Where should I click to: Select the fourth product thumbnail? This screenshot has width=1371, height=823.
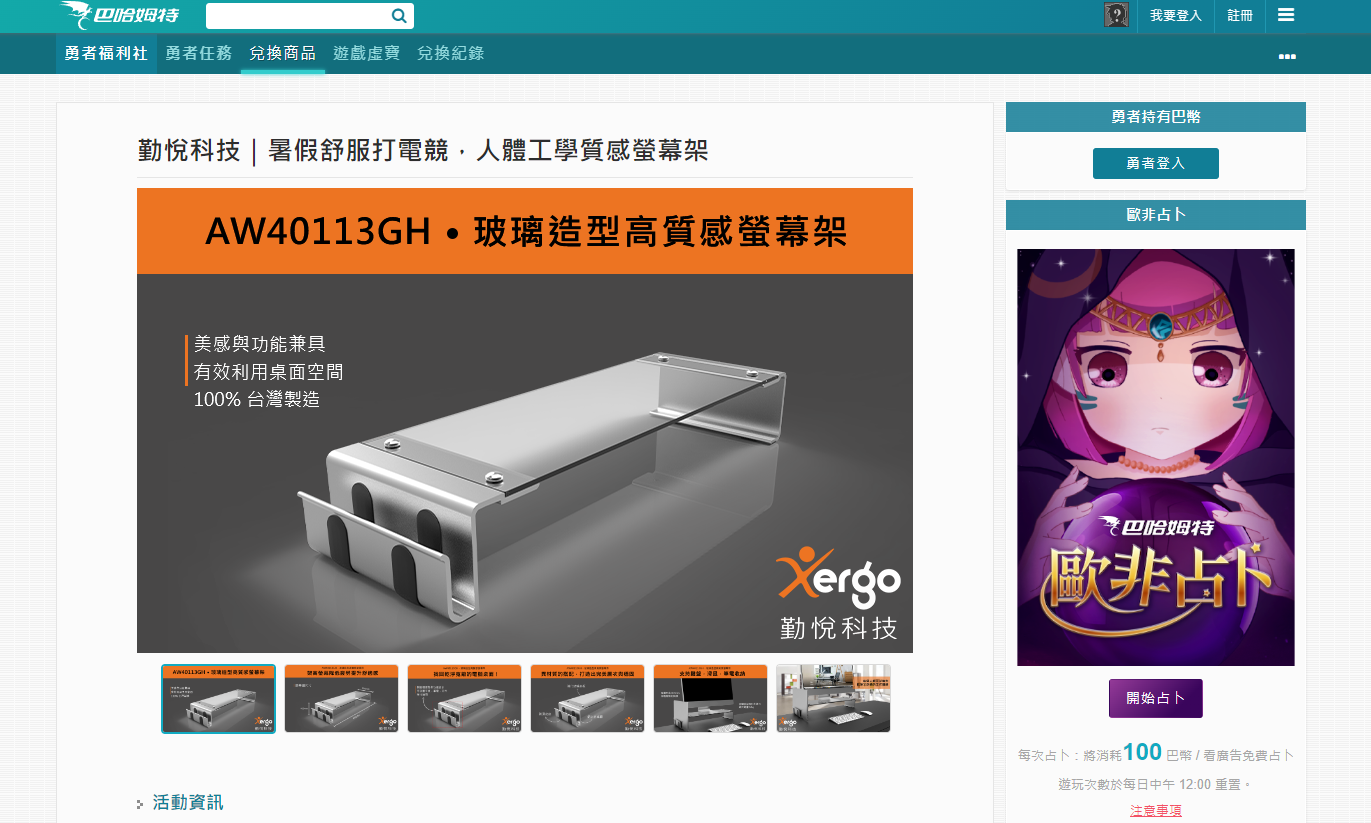(587, 698)
